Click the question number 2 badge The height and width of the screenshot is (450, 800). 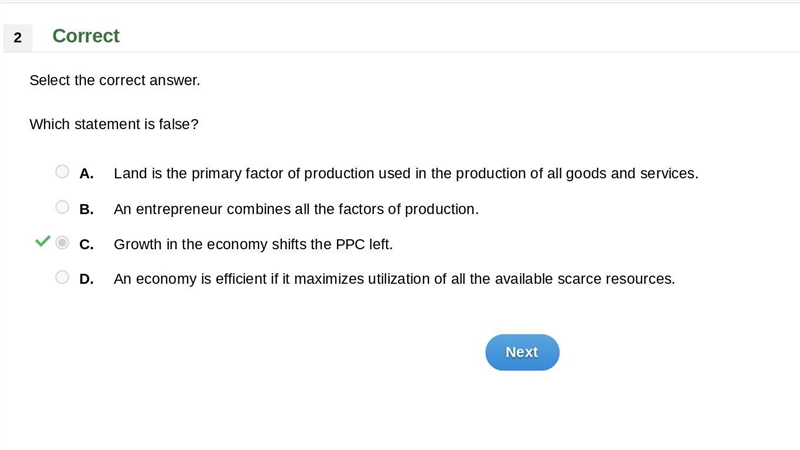pos(18,38)
